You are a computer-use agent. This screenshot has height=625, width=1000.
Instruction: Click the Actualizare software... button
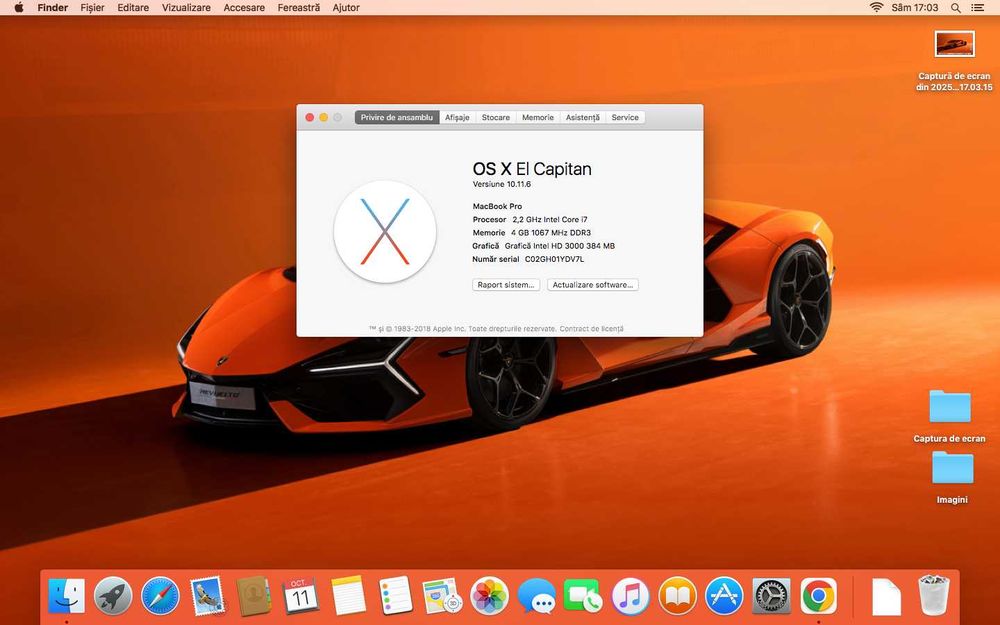tap(592, 285)
